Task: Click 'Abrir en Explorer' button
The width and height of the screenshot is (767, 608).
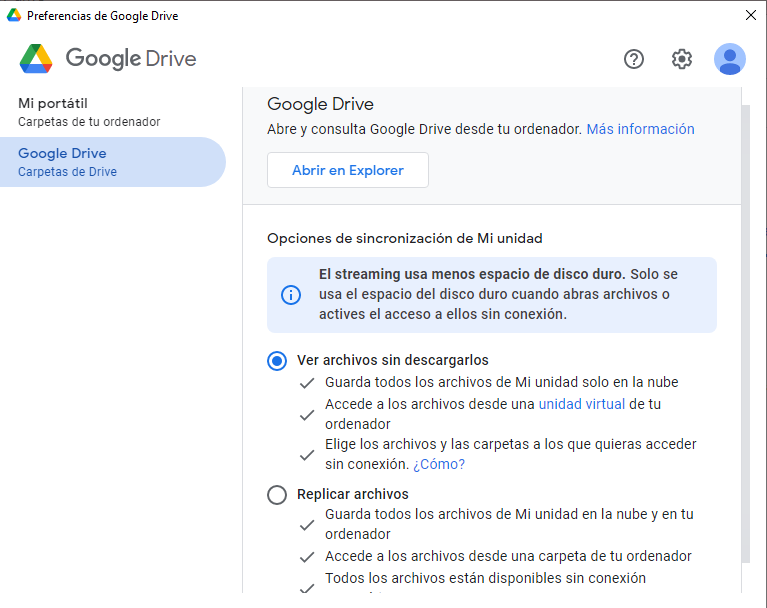Action: 348,170
